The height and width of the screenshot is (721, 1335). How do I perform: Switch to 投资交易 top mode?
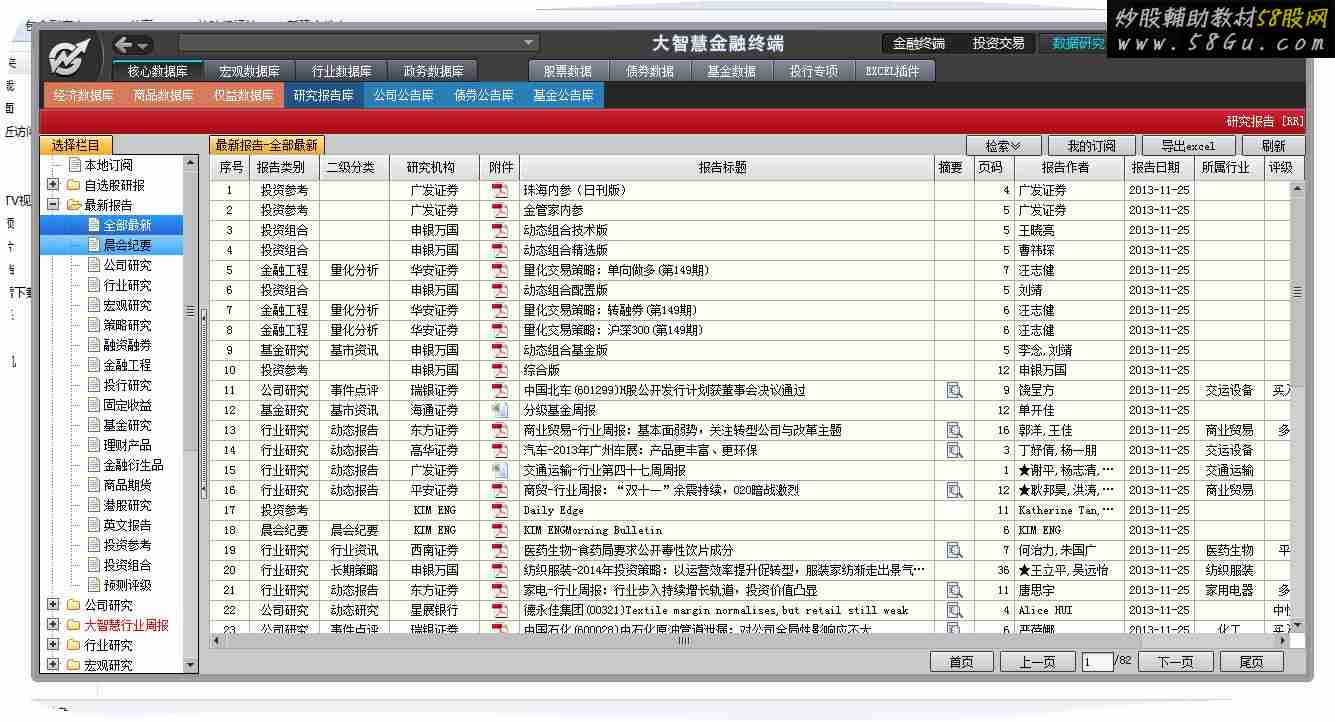(x=998, y=43)
